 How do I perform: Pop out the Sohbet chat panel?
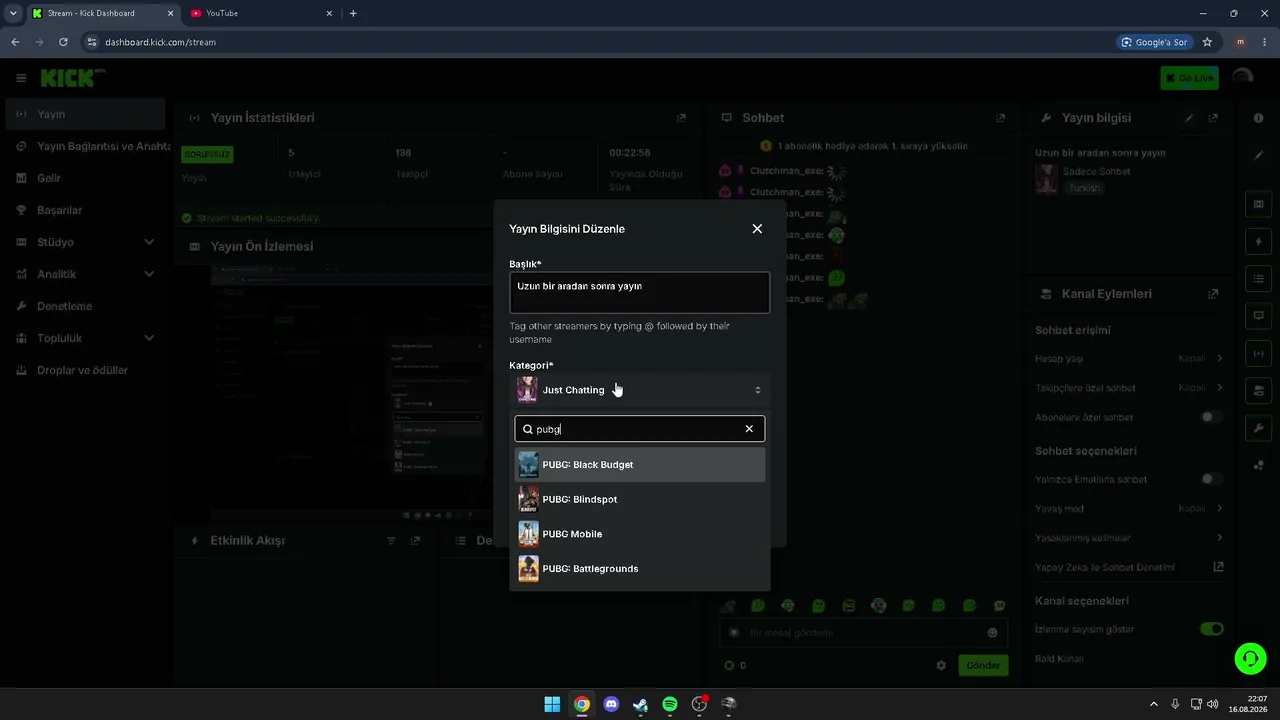(x=1000, y=118)
